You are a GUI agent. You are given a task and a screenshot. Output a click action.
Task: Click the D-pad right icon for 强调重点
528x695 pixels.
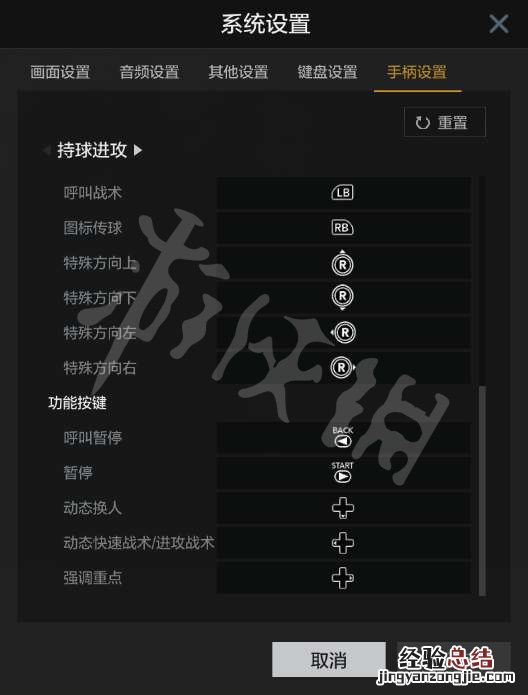coord(343,578)
